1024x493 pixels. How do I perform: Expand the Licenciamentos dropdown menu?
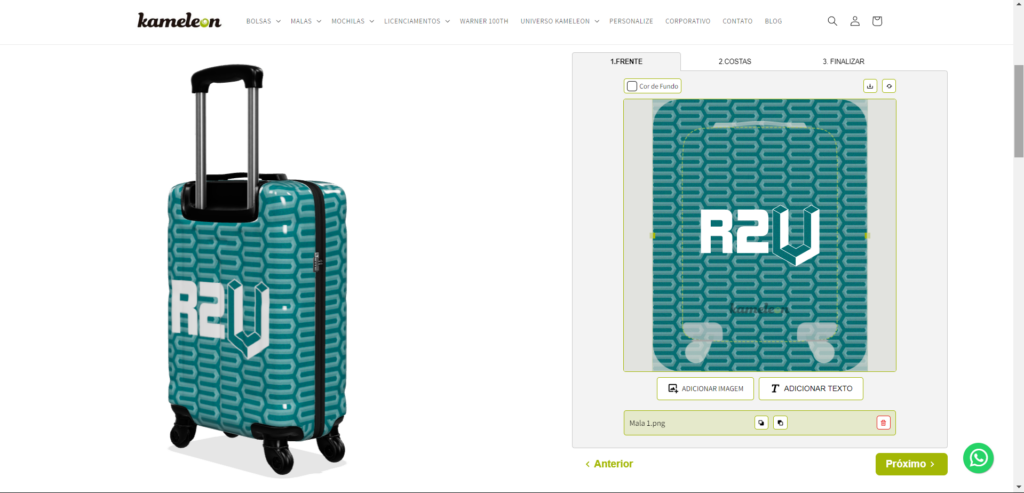coord(417,21)
